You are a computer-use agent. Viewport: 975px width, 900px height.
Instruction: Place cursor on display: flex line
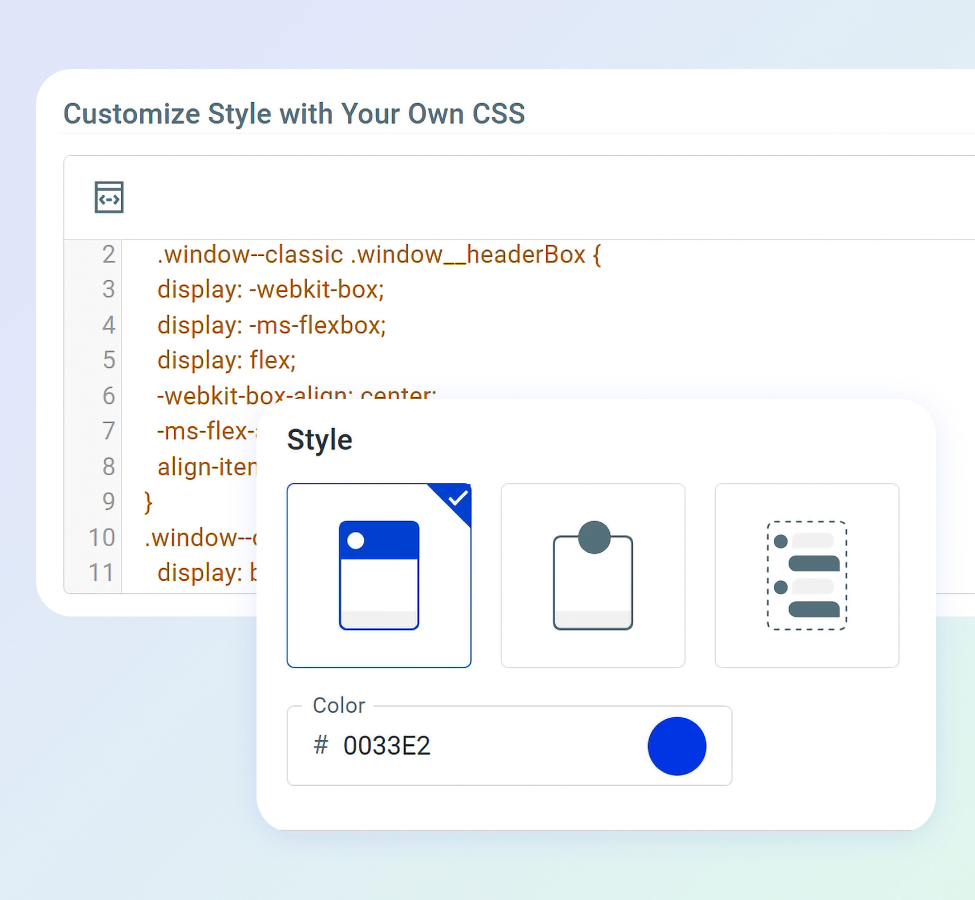[226, 360]
